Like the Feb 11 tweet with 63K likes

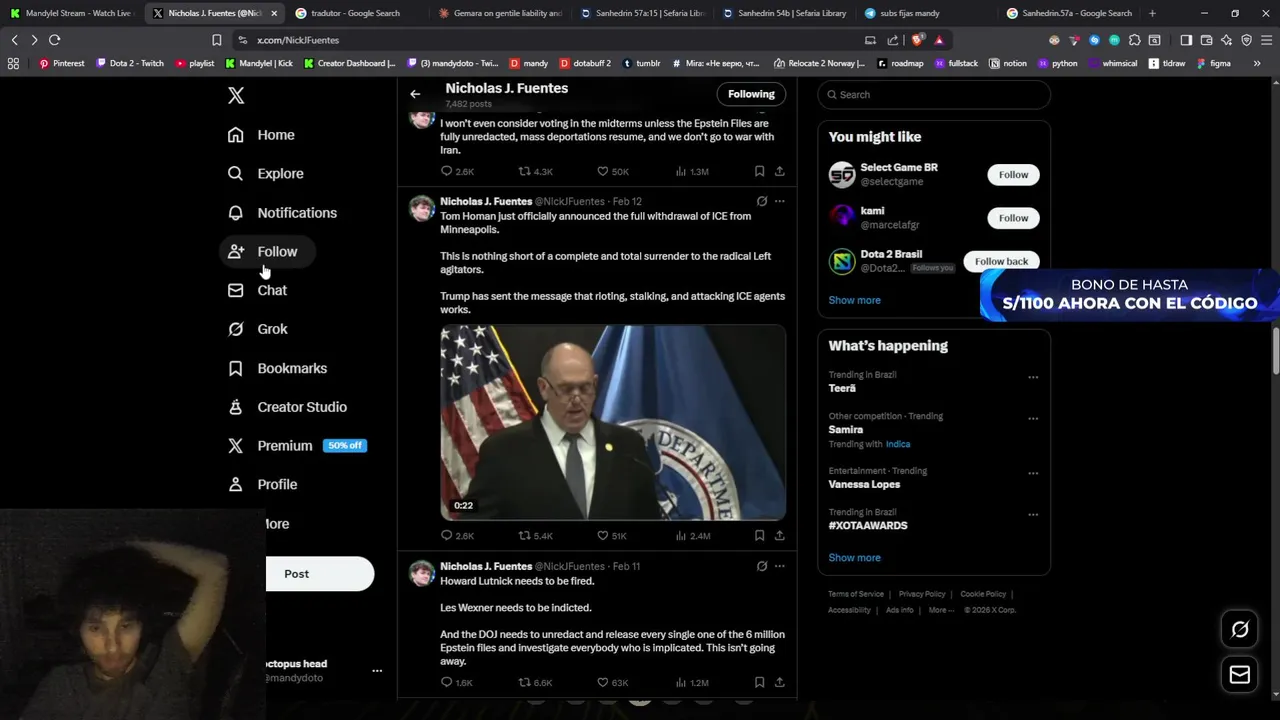click(x=603, y=683)
